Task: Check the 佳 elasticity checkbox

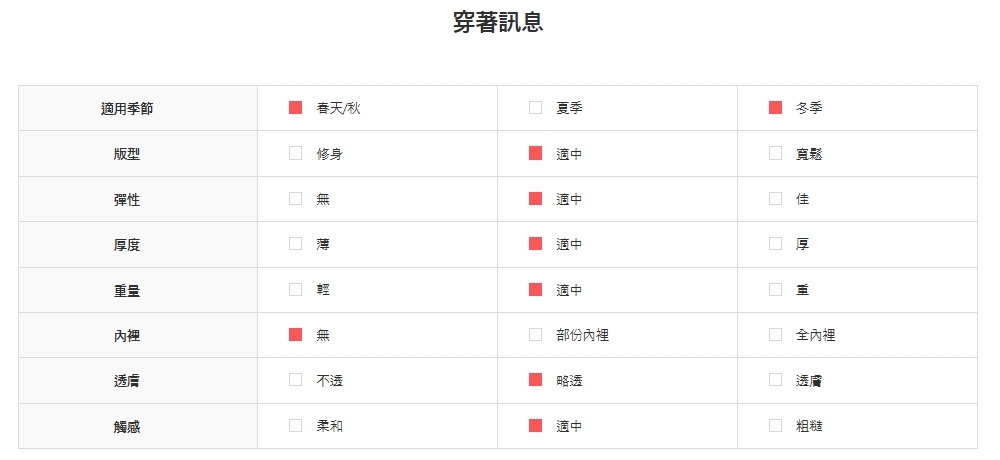Action: click(x=775, y=199)
